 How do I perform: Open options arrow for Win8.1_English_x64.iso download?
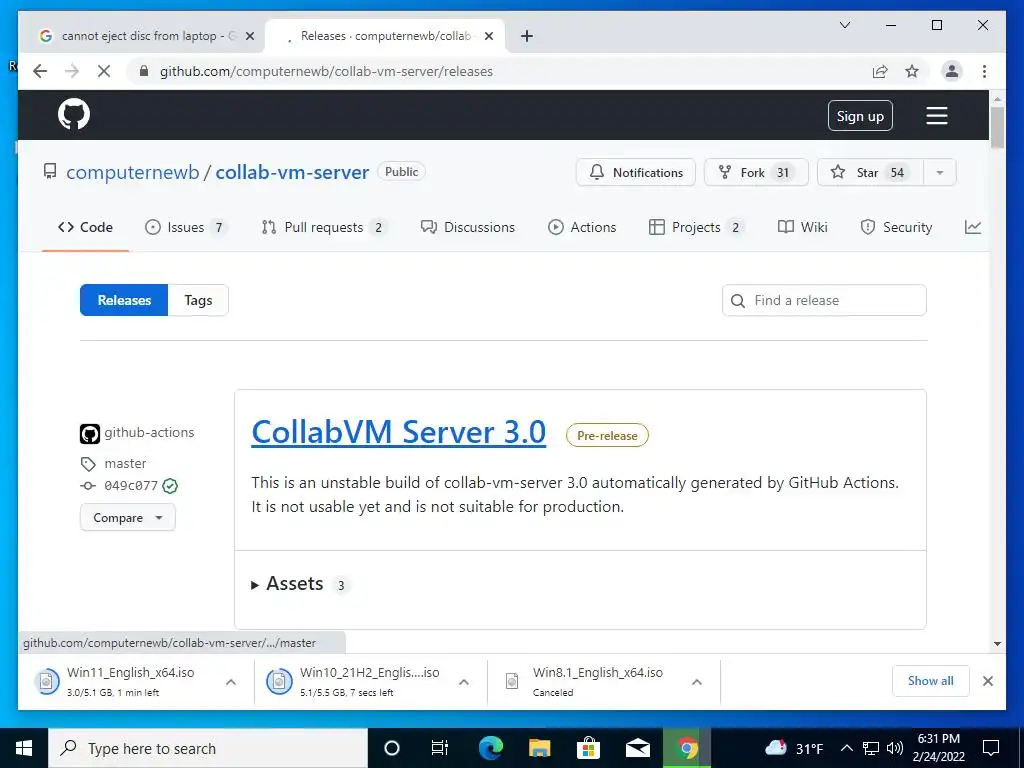pos(697,682)
